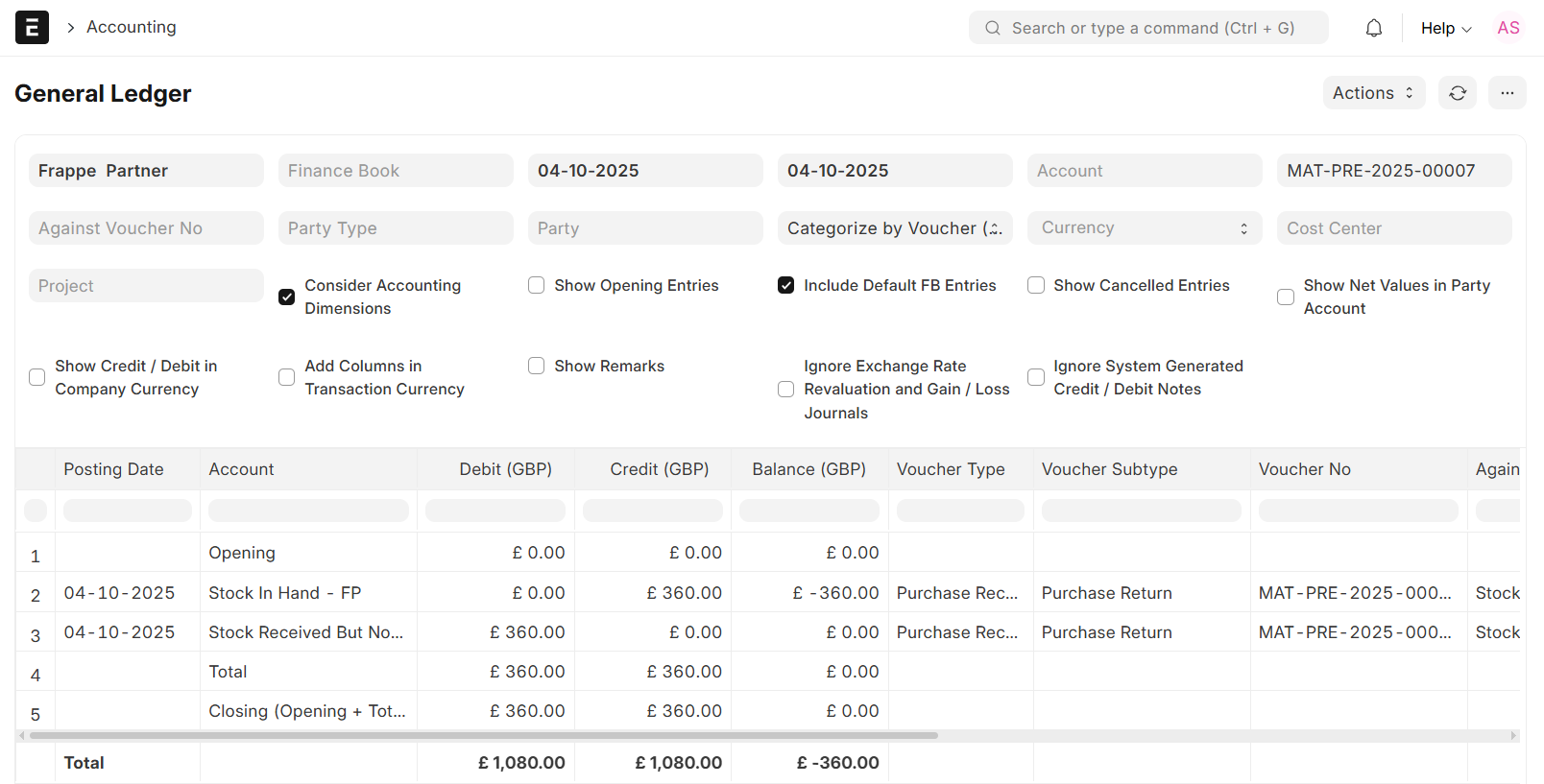Expand the Actions dropdown
The image size is (1544, 784).
[x=1373, y=93]
